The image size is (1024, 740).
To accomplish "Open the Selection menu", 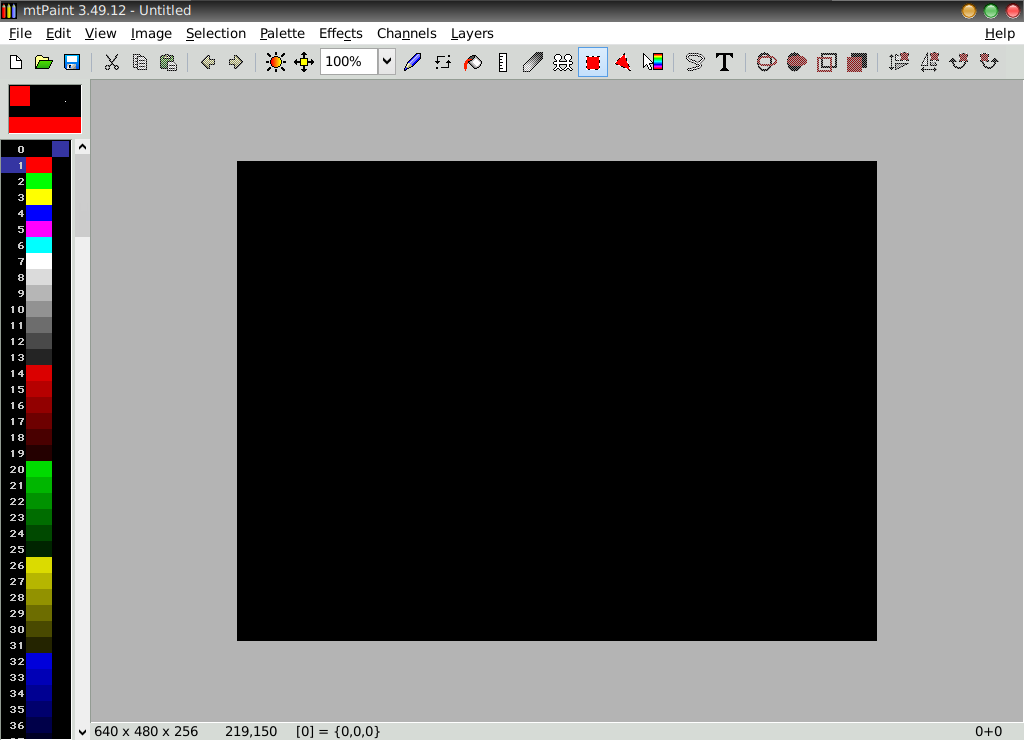I will point(216,33).
